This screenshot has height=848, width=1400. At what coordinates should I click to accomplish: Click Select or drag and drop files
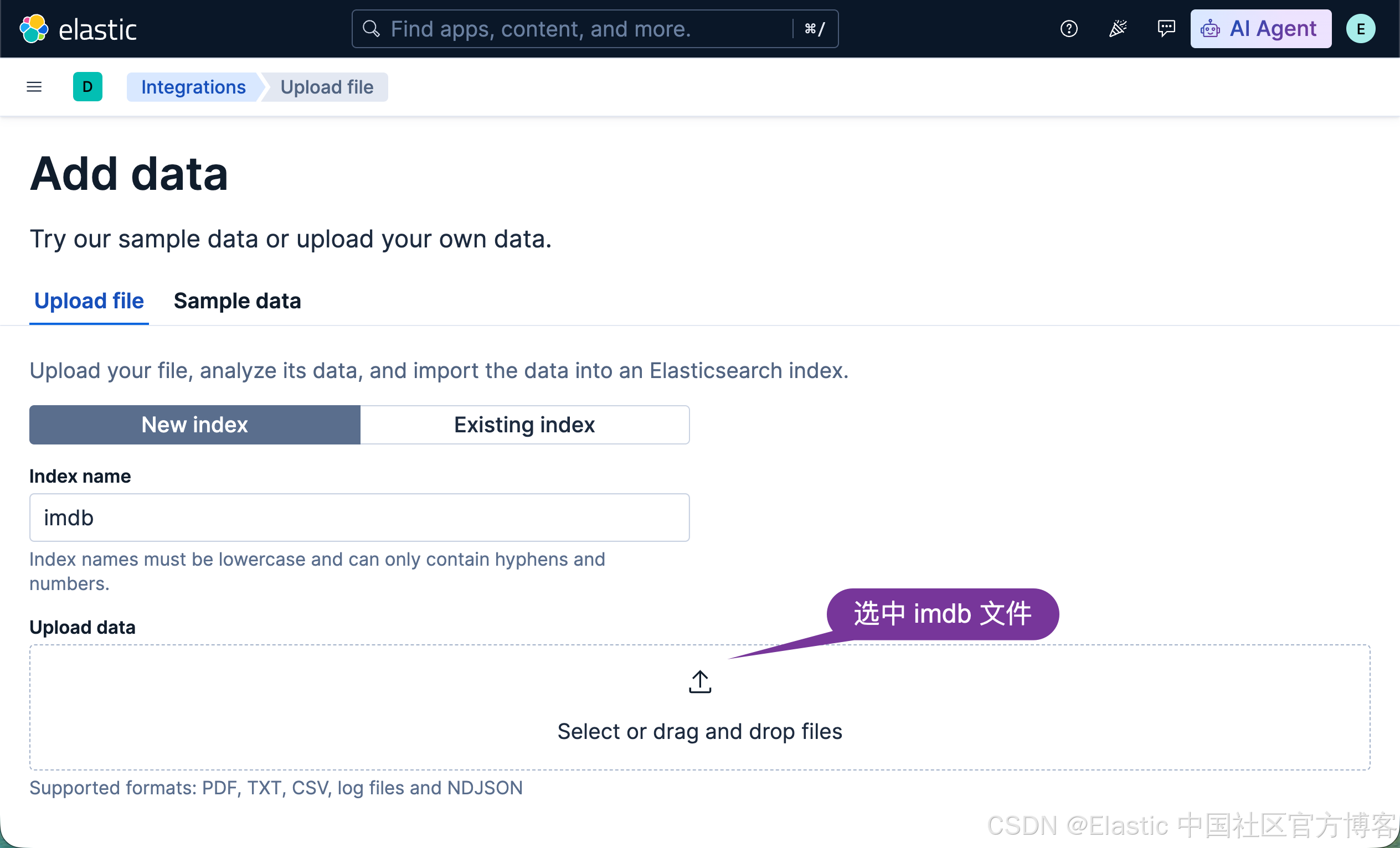(700, 732)
